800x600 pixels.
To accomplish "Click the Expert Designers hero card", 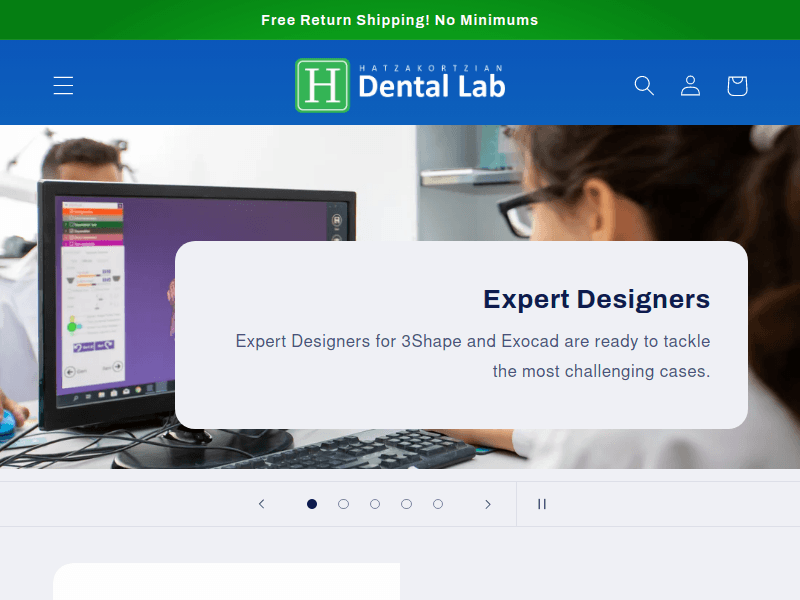I will pos(462,334).
